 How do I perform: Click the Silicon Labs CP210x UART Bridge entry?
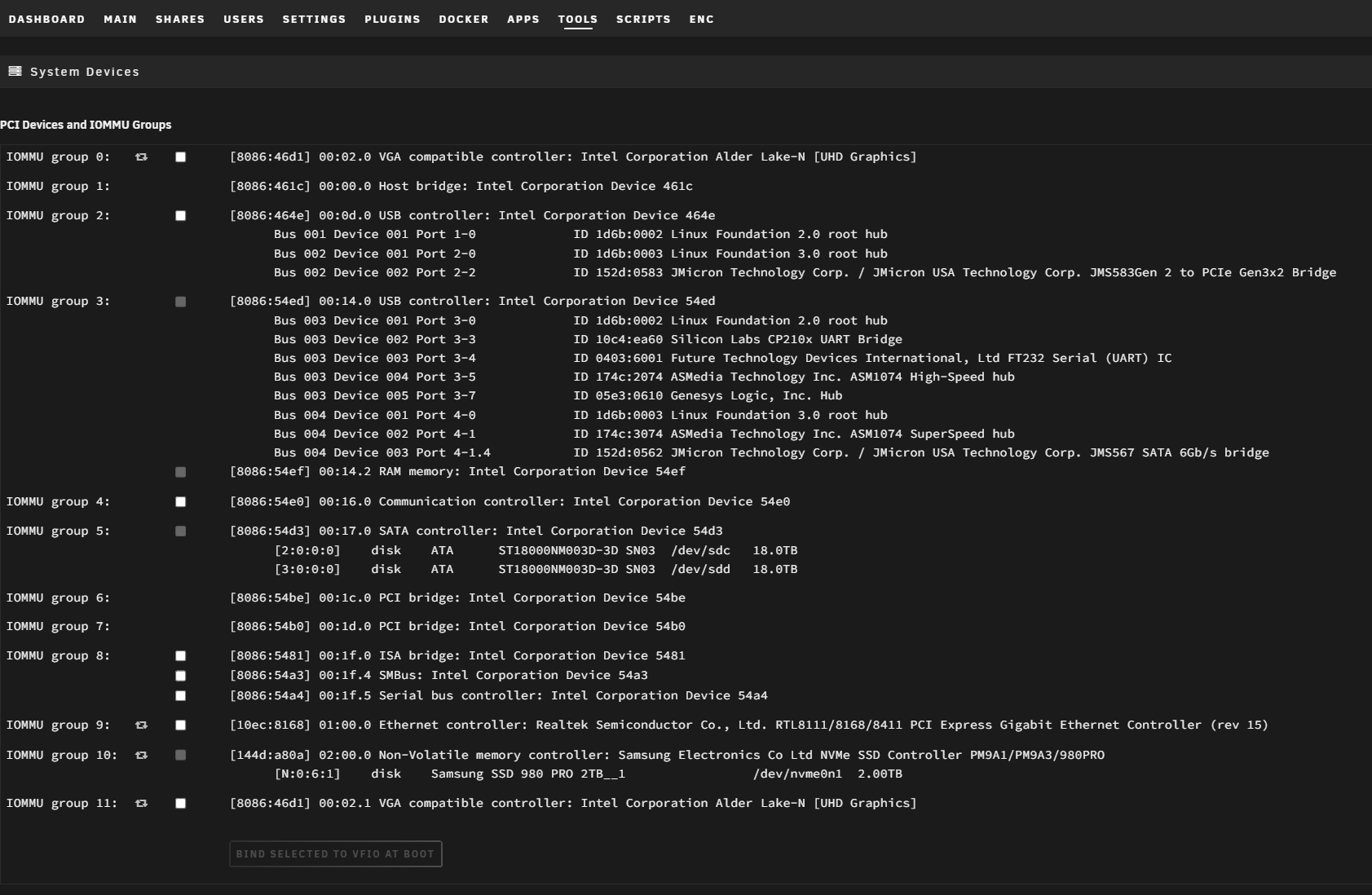coord(588,340)
